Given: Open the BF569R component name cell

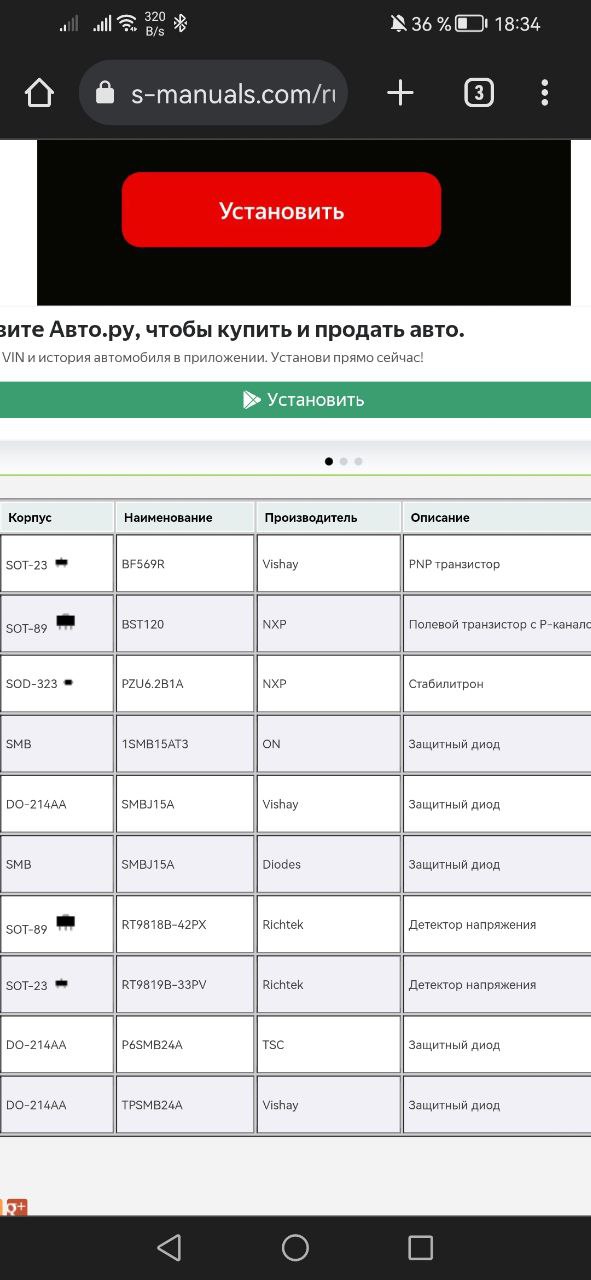Looking at the screenshot, I should (185, 564).
